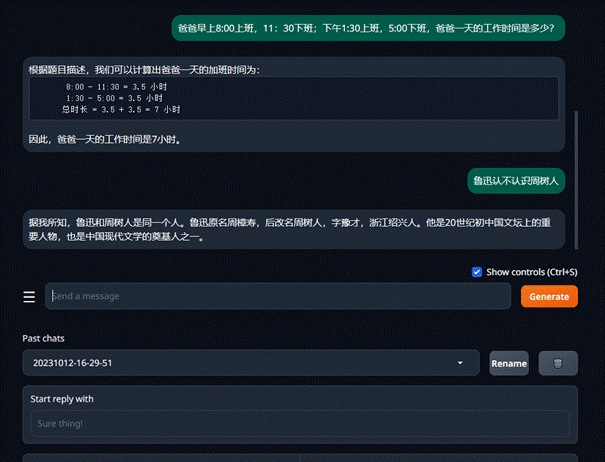The width and height of the screenshot is (605, 462).
Task: Click the assistant reply about 鲁迅's biography
Action: pyautogui.click(x=293, y=230)
